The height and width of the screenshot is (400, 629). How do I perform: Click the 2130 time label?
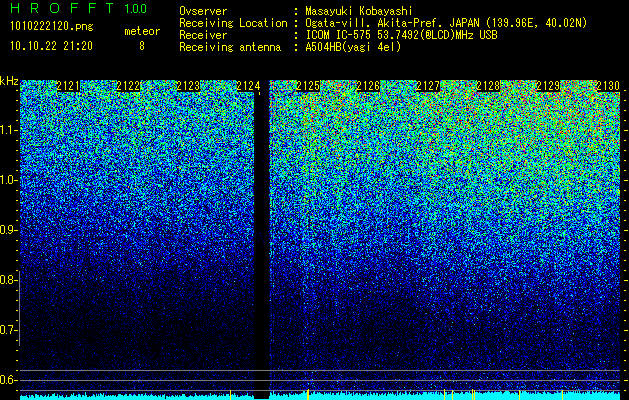point(608,86)
